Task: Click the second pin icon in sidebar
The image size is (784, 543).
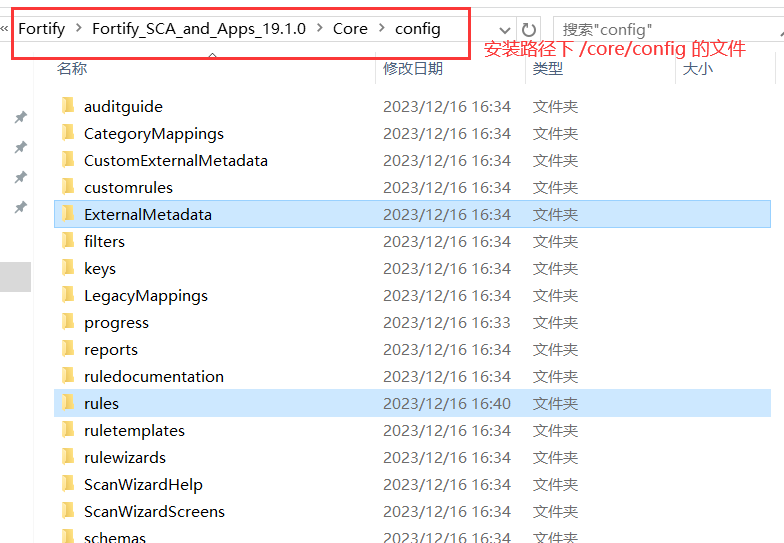Action: [x=20, y=148]
